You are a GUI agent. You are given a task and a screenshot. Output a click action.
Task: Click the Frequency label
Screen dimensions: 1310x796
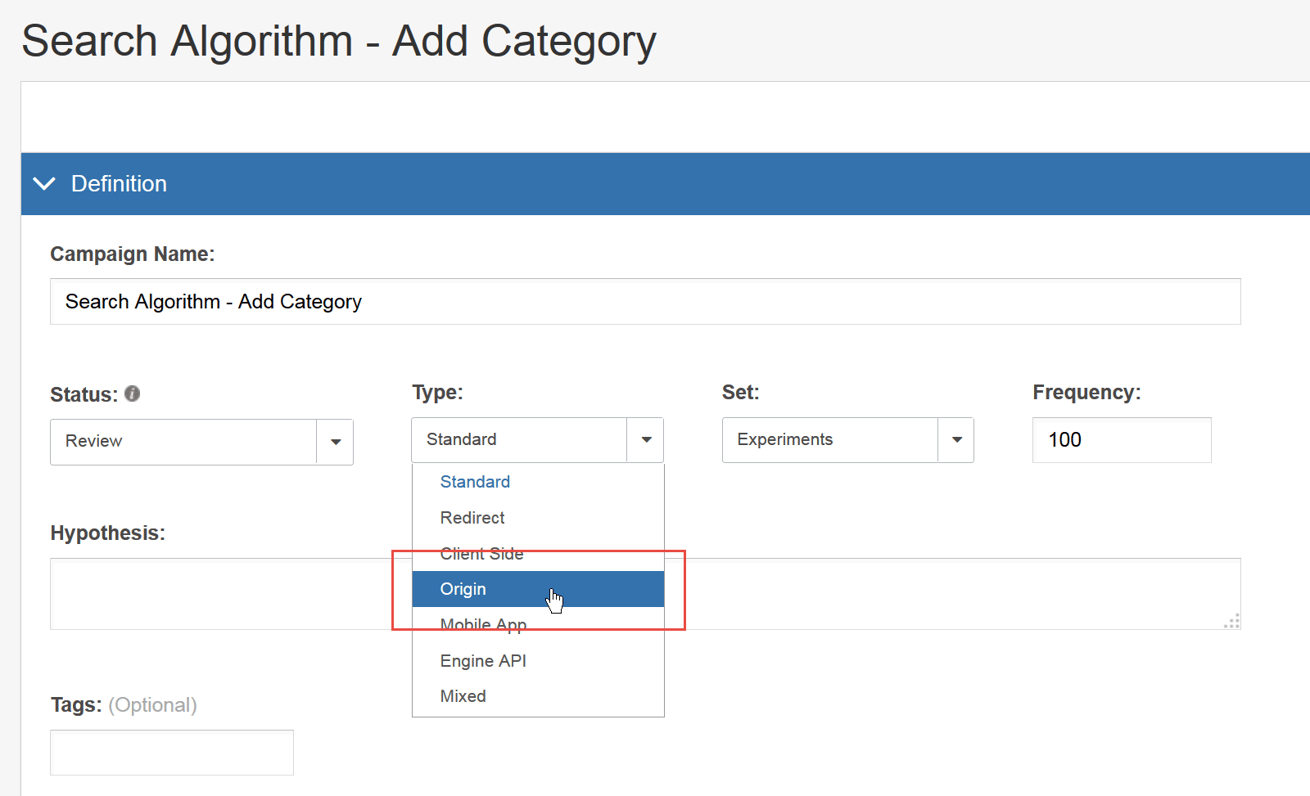pos(1087,393)
